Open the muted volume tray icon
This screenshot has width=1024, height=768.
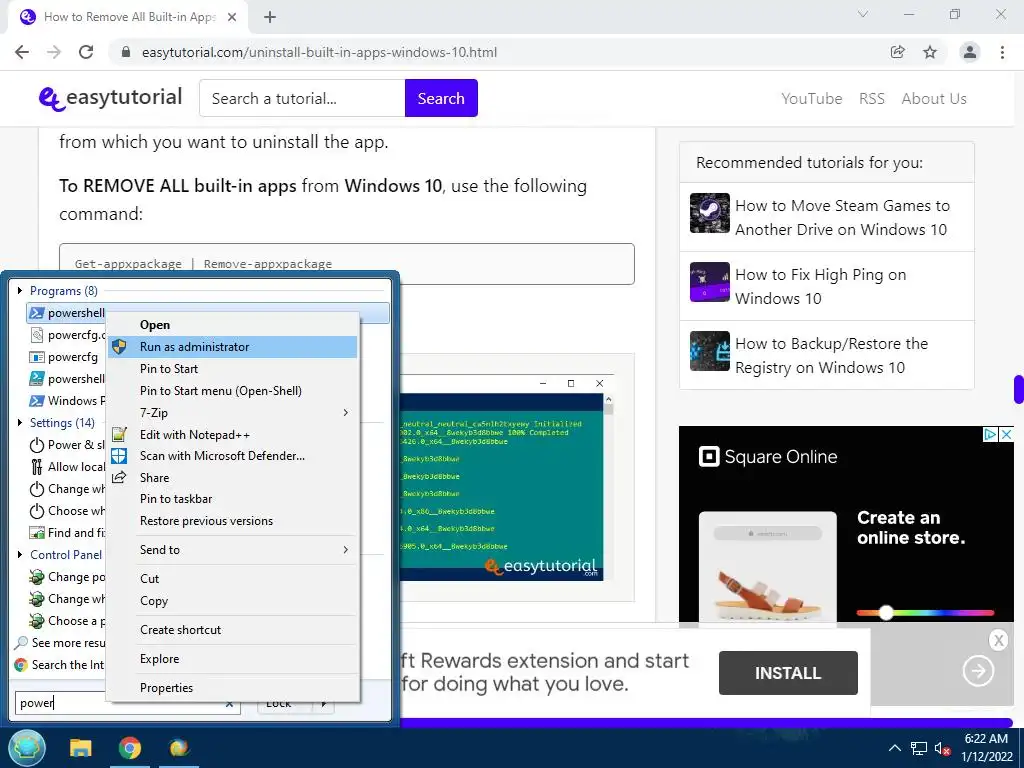point(942,748)
